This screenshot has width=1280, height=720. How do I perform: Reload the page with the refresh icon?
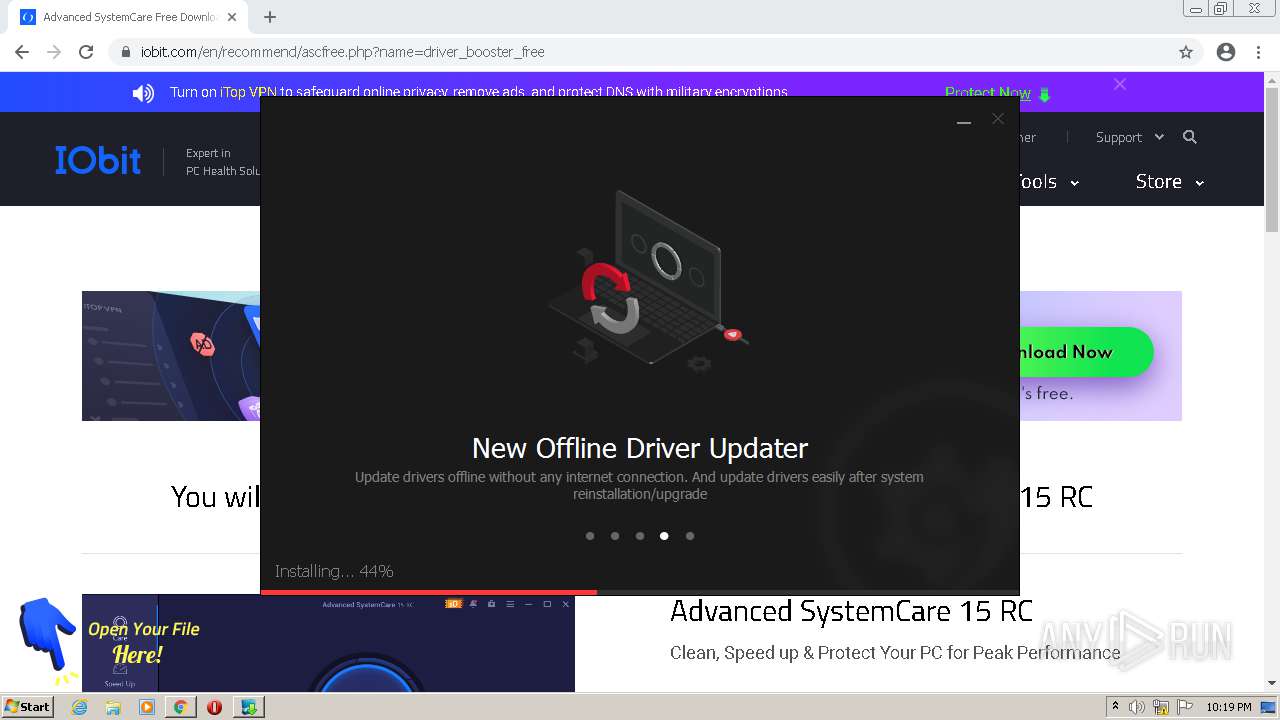[x=86, y=52]
